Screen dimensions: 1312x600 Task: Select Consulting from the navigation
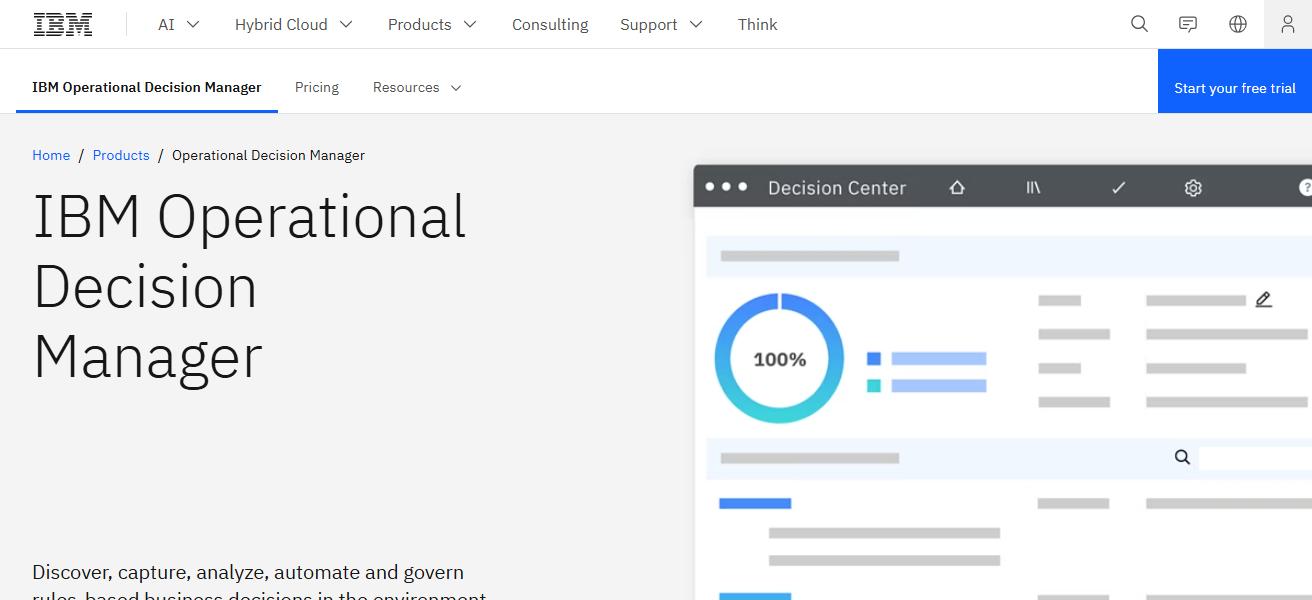coord(550,24)
